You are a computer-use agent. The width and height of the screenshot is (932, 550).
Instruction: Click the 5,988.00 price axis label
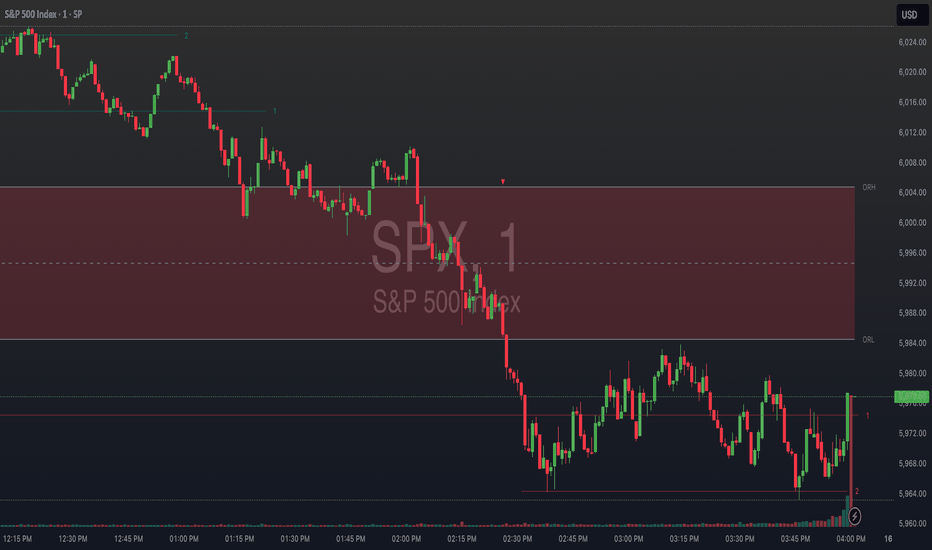pos(912,313)
